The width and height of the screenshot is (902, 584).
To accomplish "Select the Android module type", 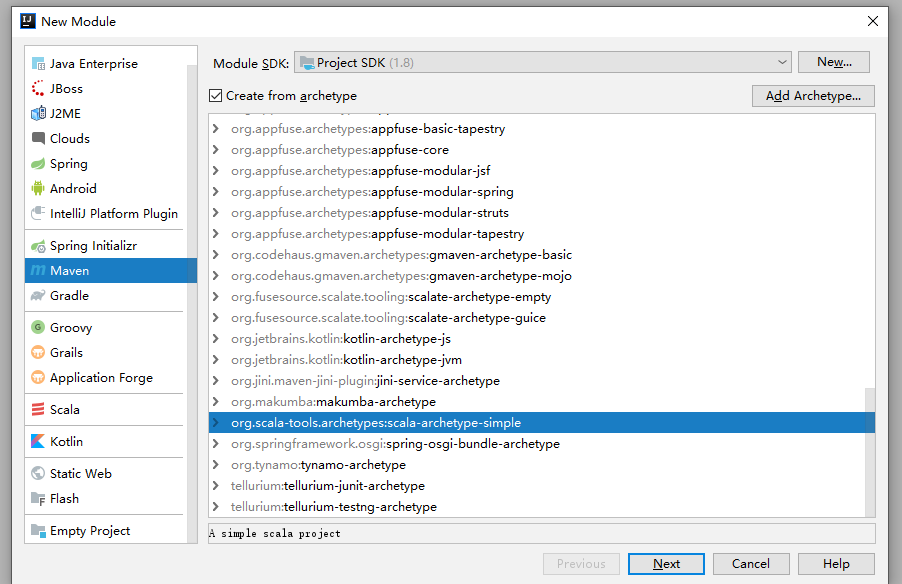I will (x=74, y=188).
